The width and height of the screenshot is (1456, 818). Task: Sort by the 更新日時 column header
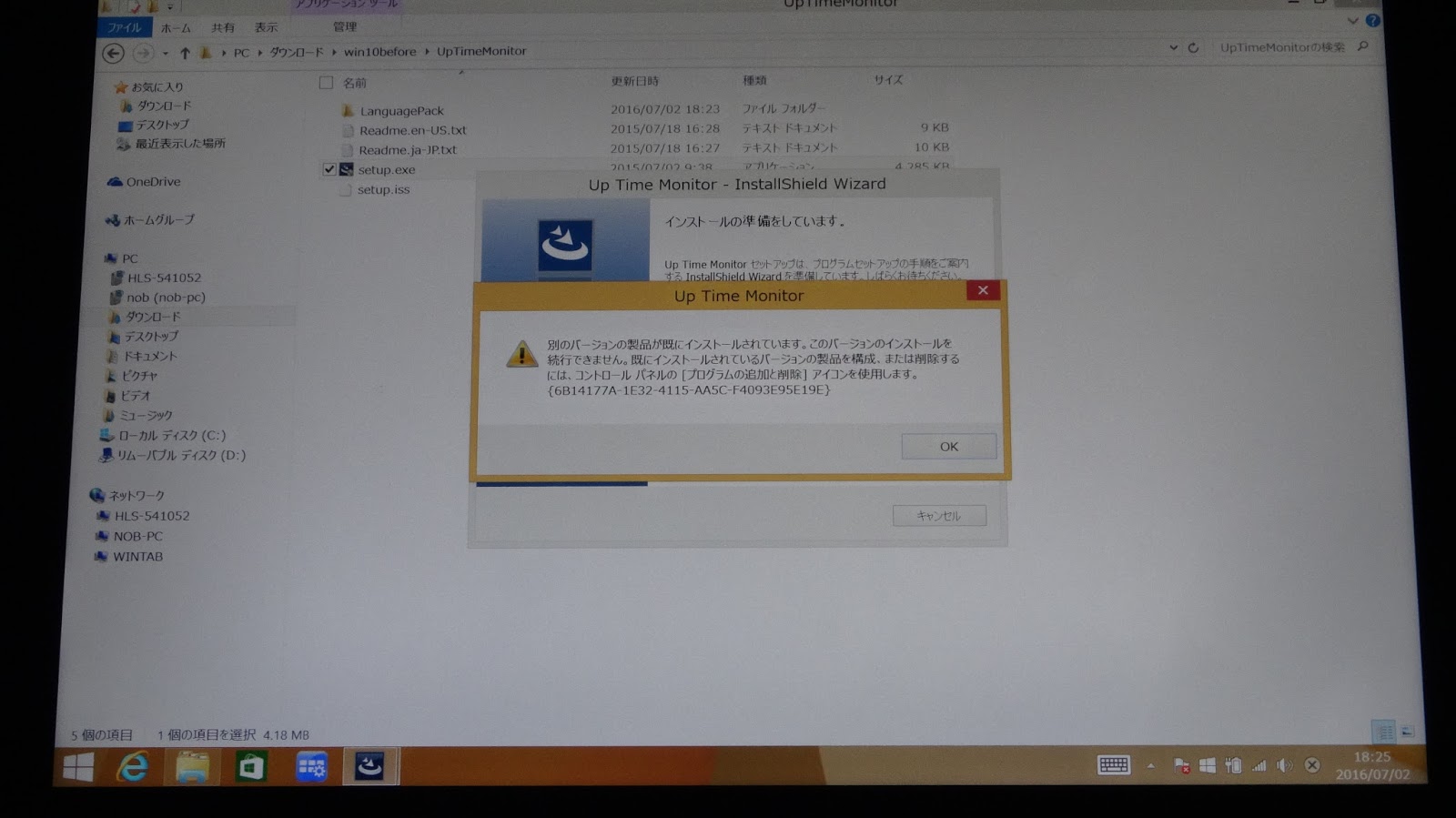(x=634, y=81)
